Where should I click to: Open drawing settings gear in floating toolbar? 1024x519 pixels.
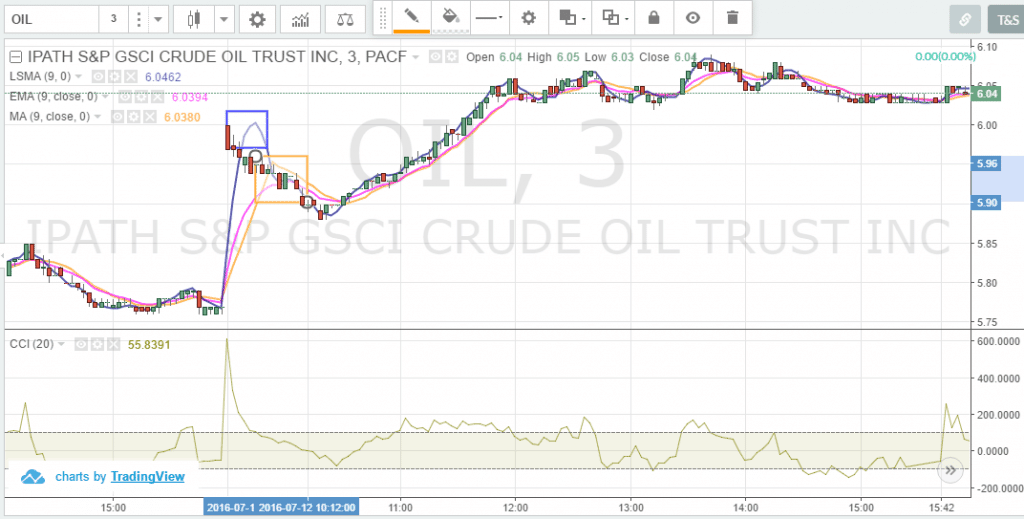529,18
